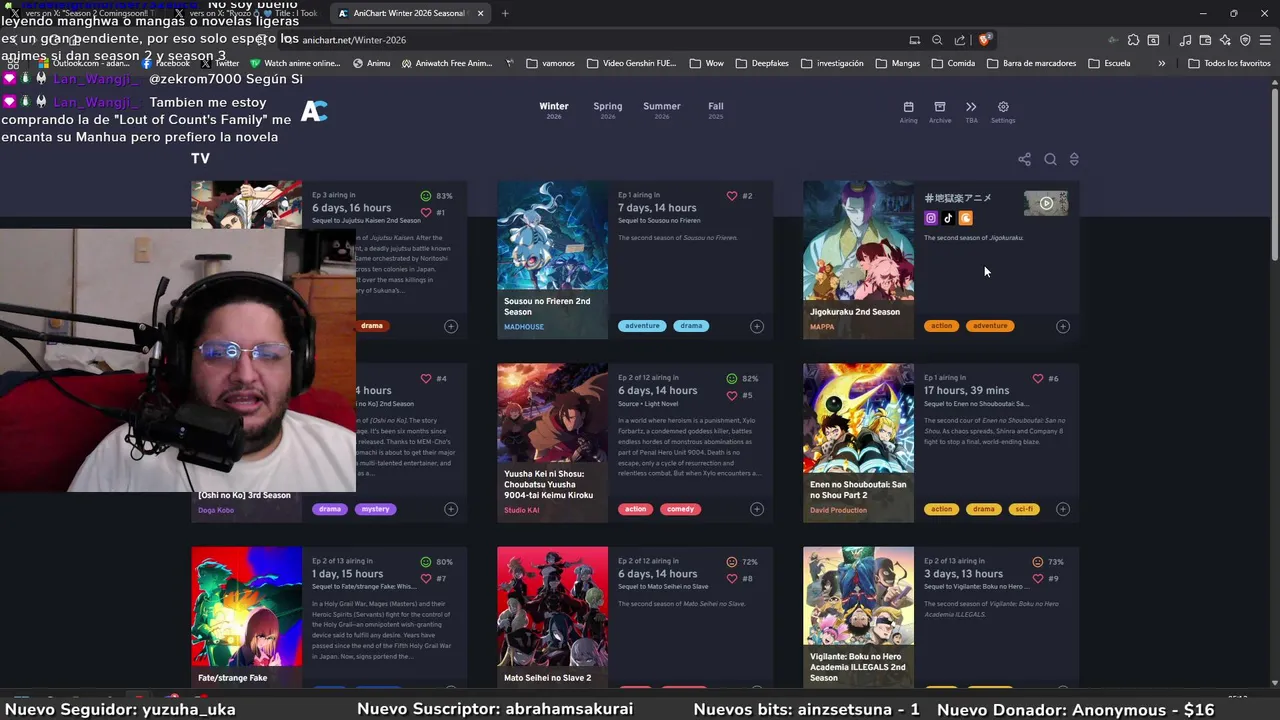Open Jigokuraku's TikTok icon

point(948,218)
